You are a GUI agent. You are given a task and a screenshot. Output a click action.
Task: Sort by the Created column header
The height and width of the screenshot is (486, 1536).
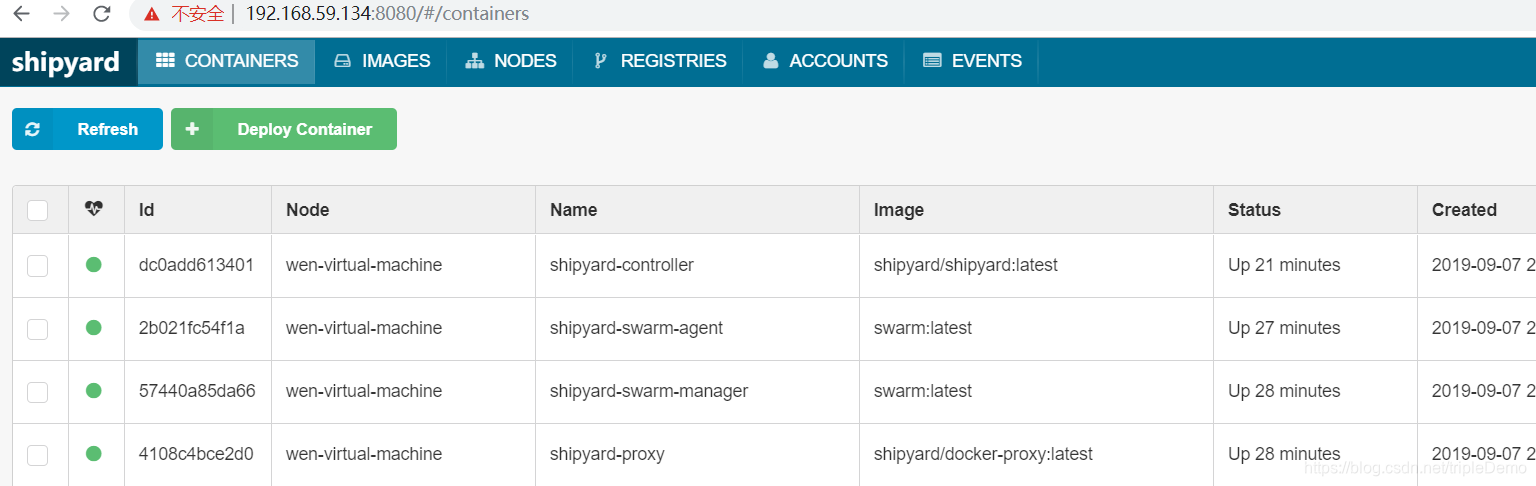(1464, 210)
